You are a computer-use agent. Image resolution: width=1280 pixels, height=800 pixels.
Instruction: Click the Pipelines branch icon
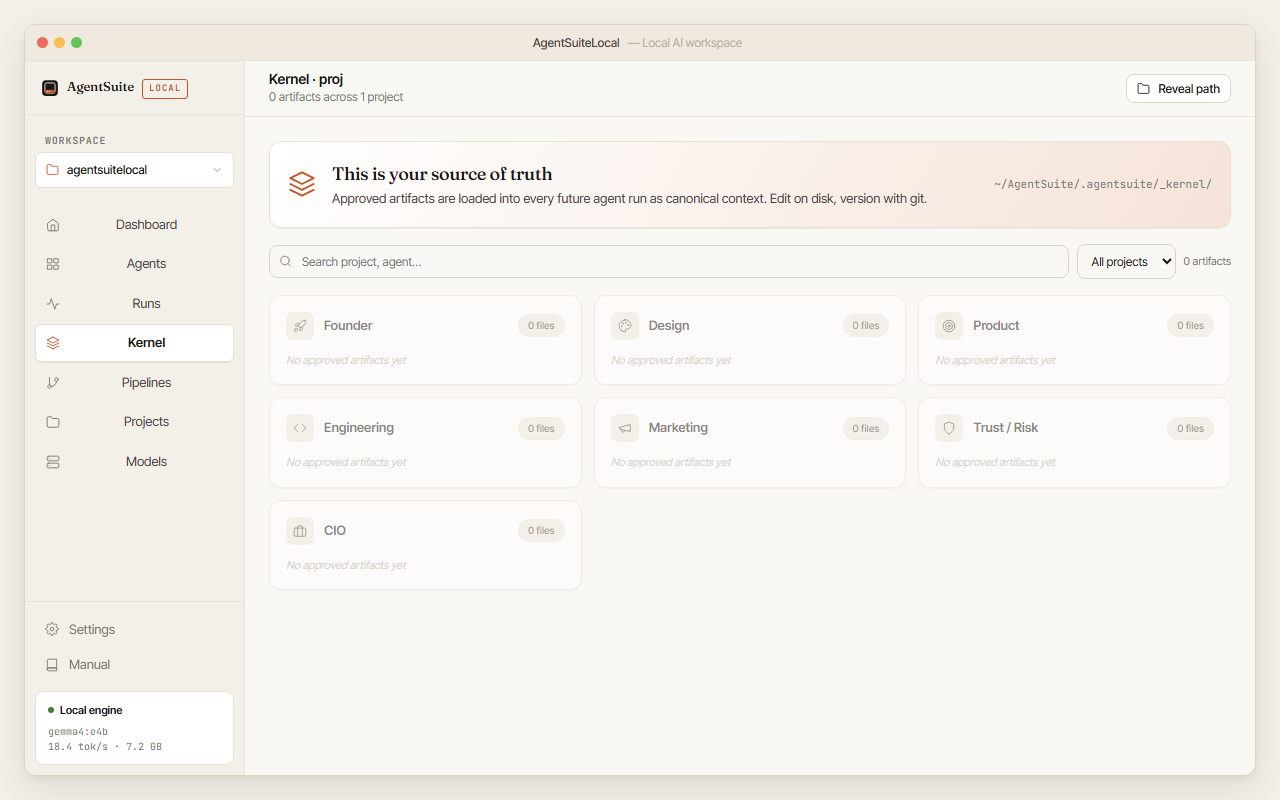click(x=53, y=383)
